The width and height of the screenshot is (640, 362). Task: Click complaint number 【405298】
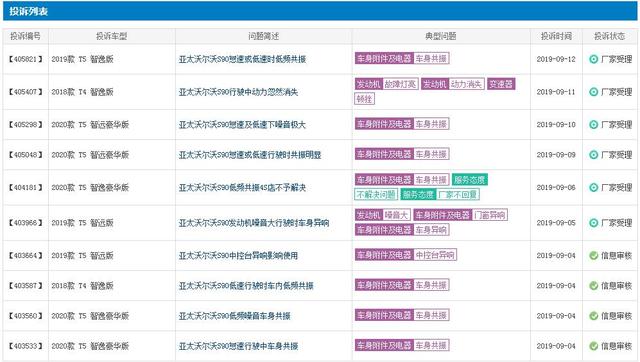25,124
